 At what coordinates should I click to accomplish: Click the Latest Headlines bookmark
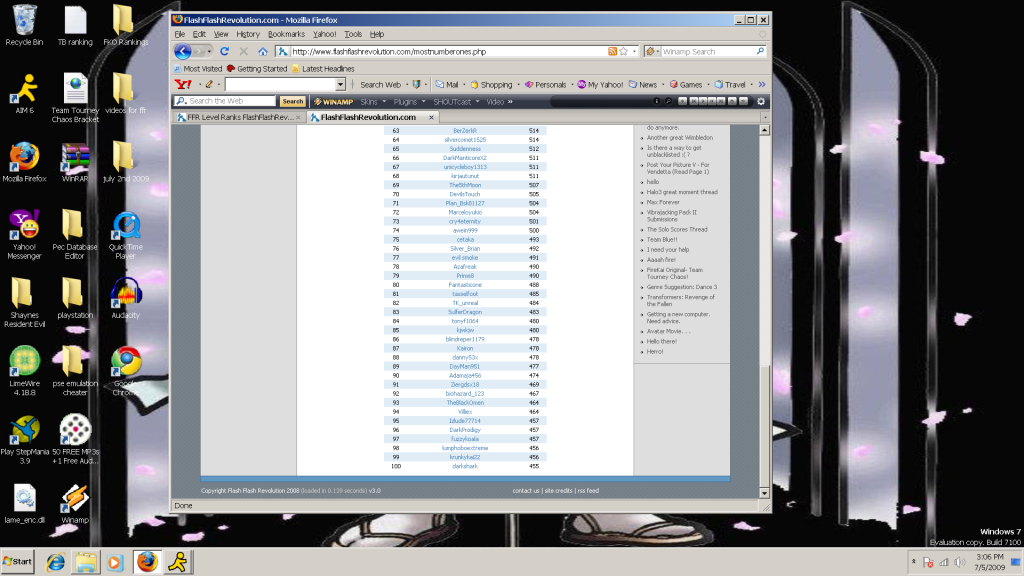[327, 69]
